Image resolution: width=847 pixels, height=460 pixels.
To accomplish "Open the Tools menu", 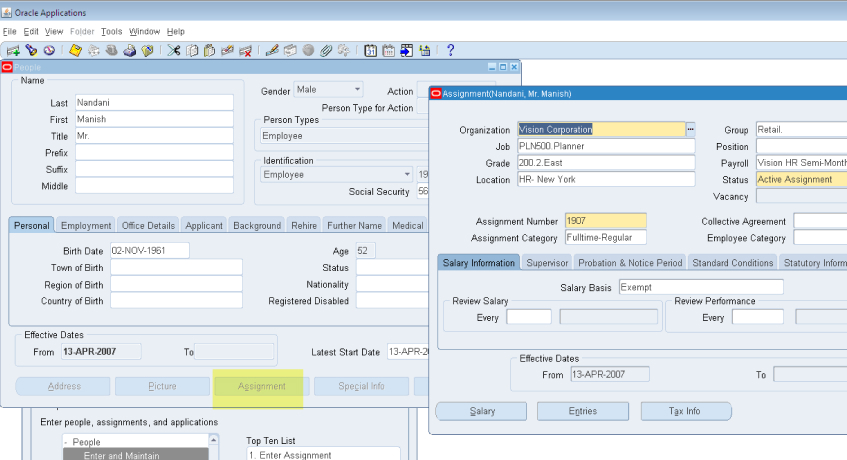I will [x=111, y=32].
